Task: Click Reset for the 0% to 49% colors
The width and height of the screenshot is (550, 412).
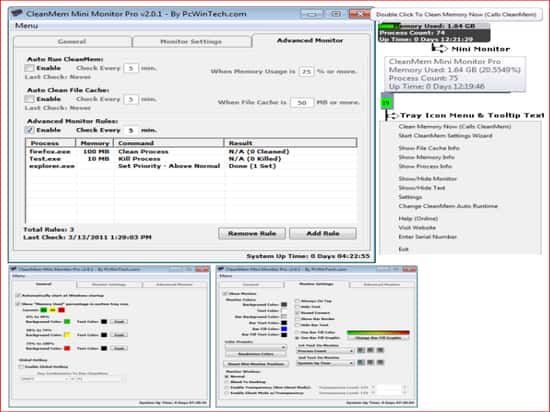Action: click(119, 322)
